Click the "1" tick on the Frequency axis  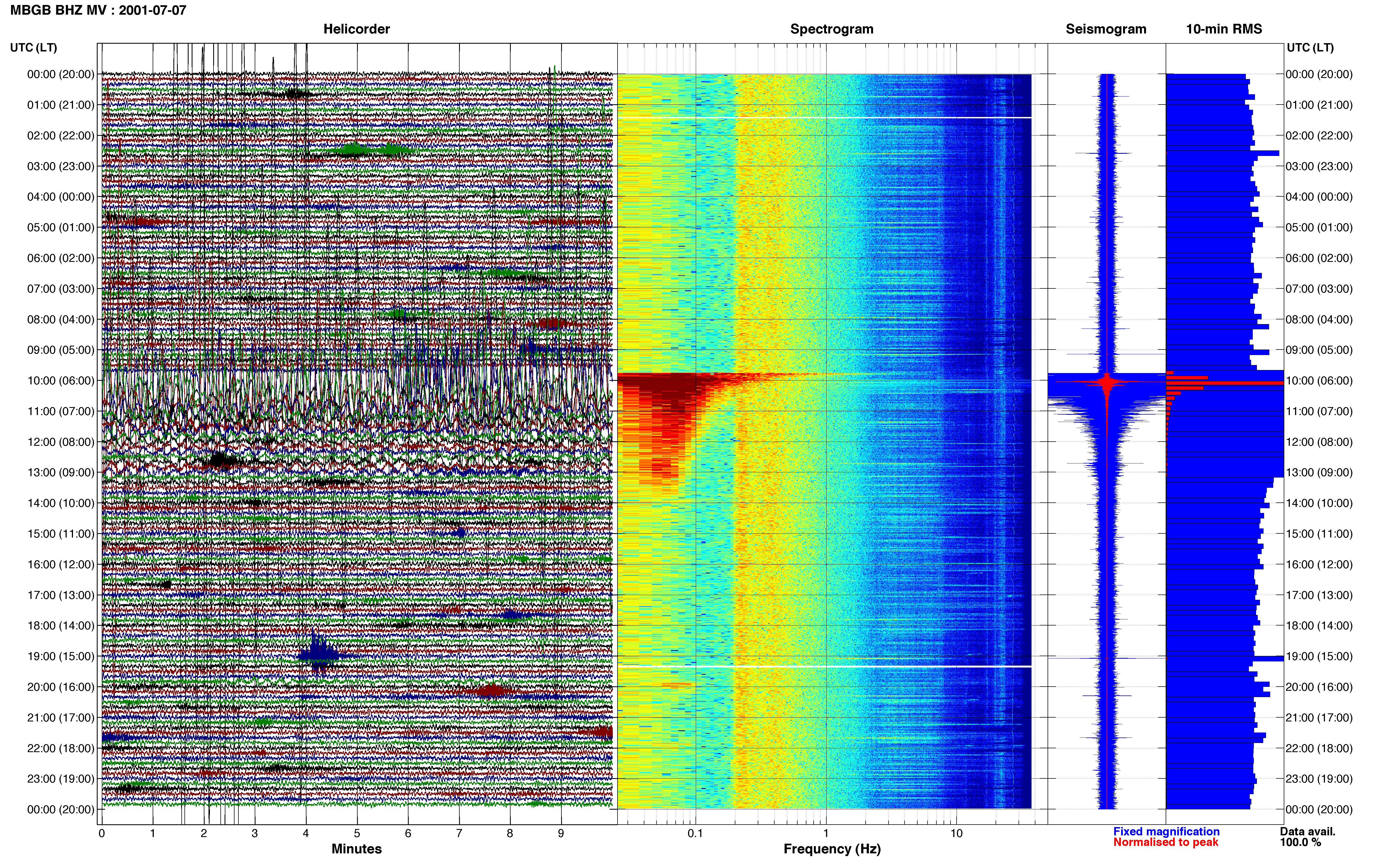(826, 833)
